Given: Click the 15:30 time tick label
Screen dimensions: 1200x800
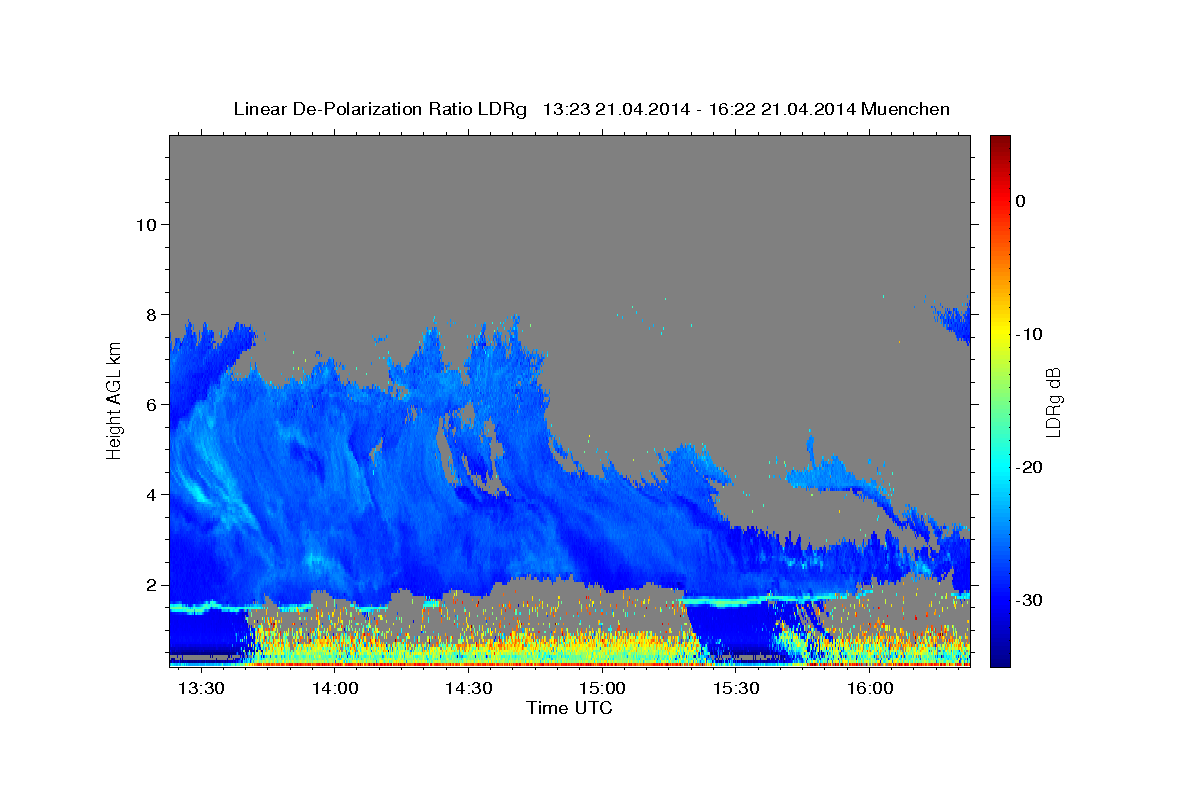Looking at the screenshot, I should [736, 689].
